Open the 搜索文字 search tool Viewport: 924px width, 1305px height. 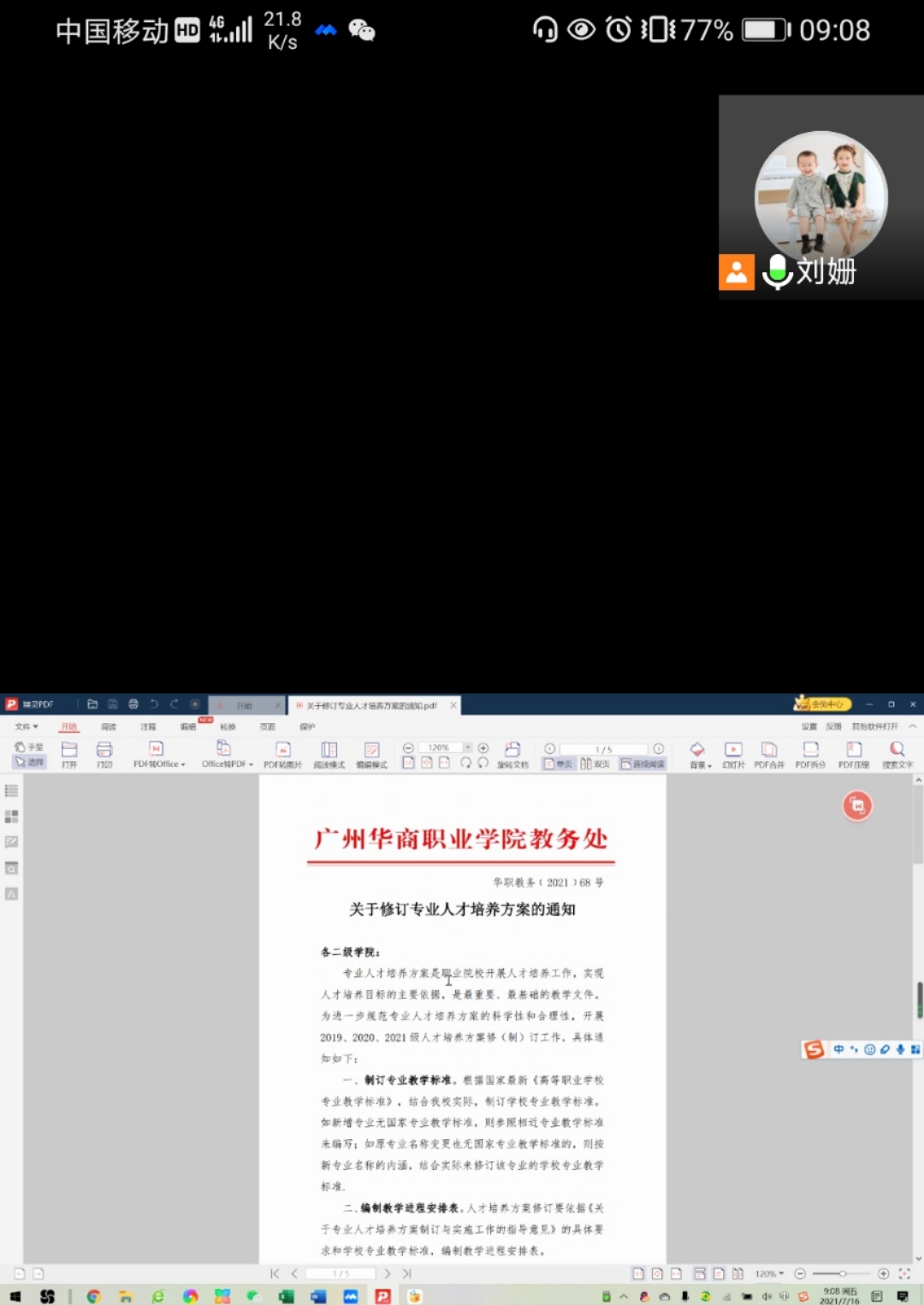897,754
